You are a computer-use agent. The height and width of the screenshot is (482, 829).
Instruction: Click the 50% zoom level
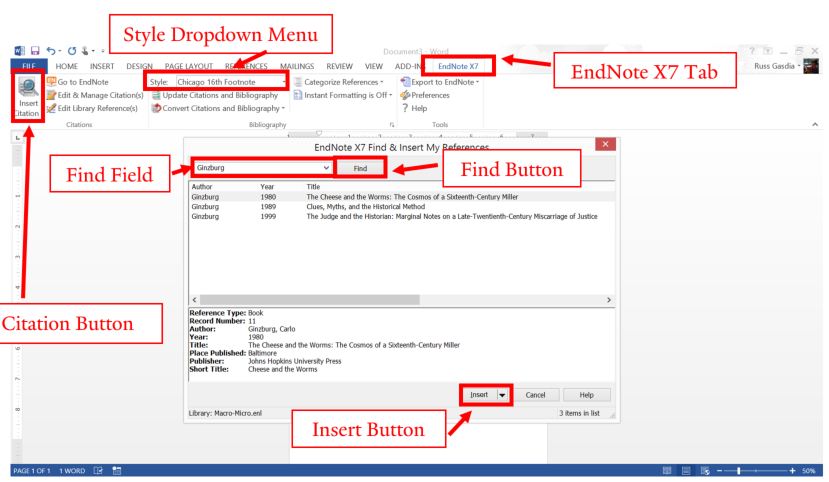click(x=808, y=470)
